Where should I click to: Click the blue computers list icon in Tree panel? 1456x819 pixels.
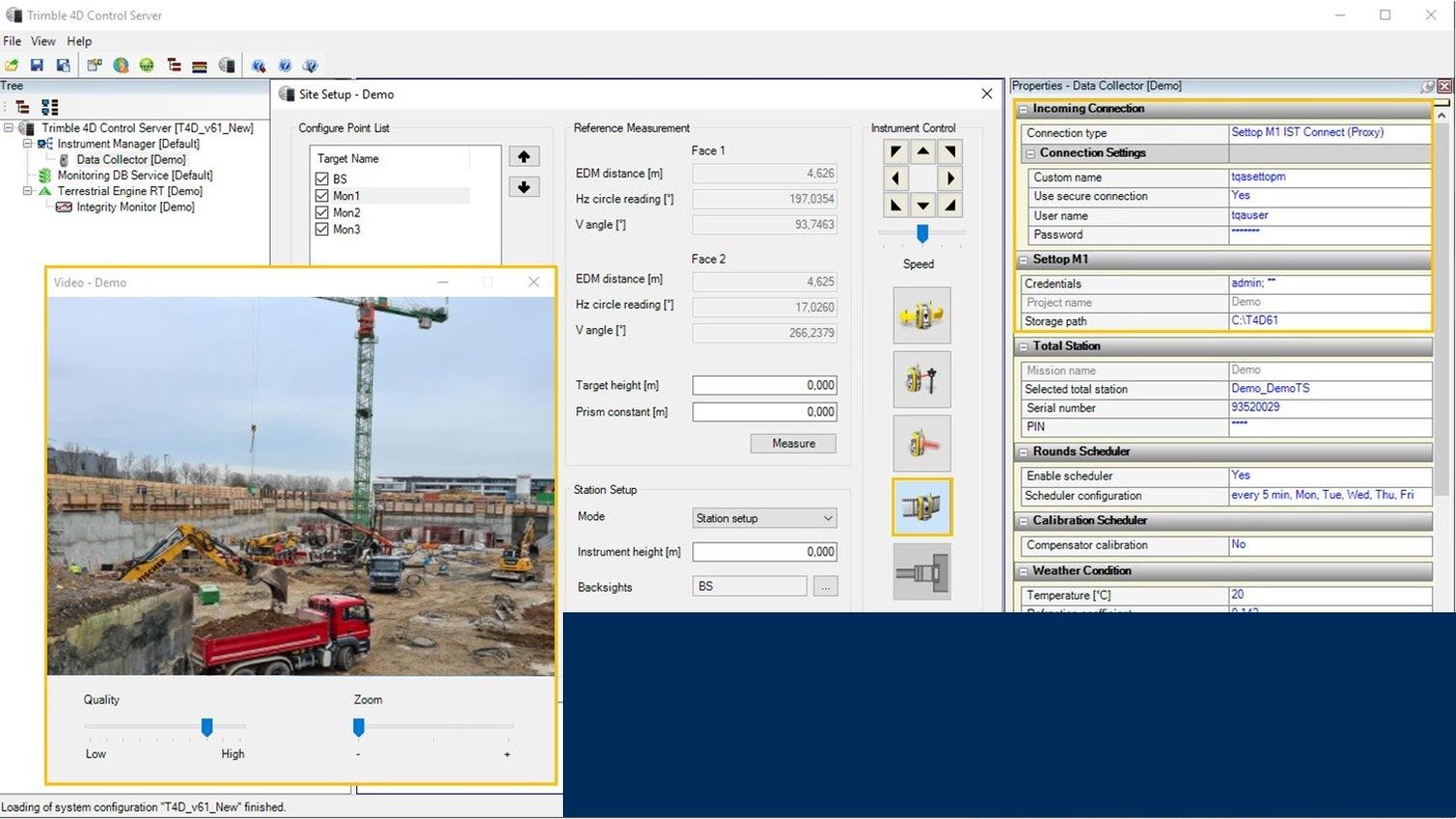[50, 107]
